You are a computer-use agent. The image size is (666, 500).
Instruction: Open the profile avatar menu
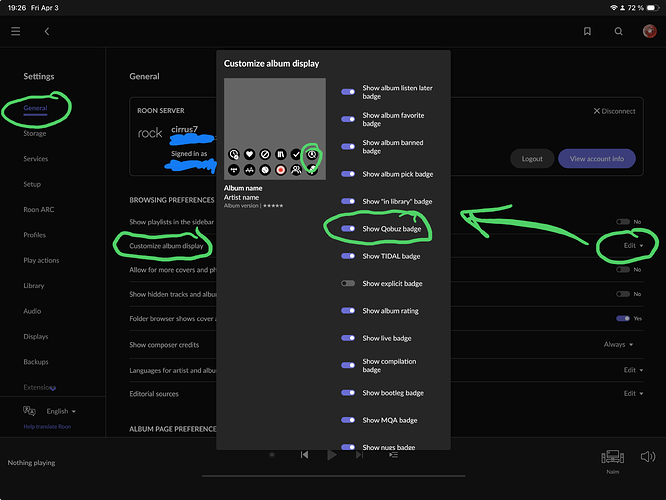point(649,31)
